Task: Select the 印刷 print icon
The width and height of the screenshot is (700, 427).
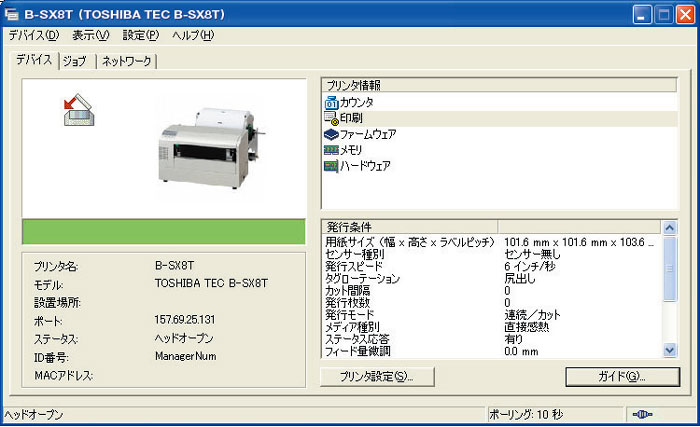Action: (x=331, y=118)
